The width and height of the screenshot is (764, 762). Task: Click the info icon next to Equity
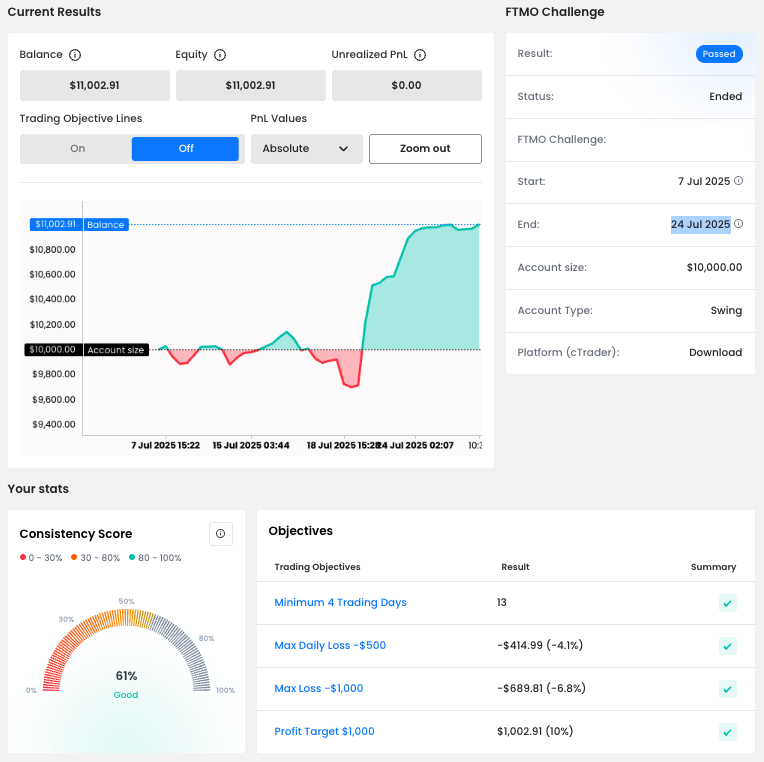[x=220, y=55]
